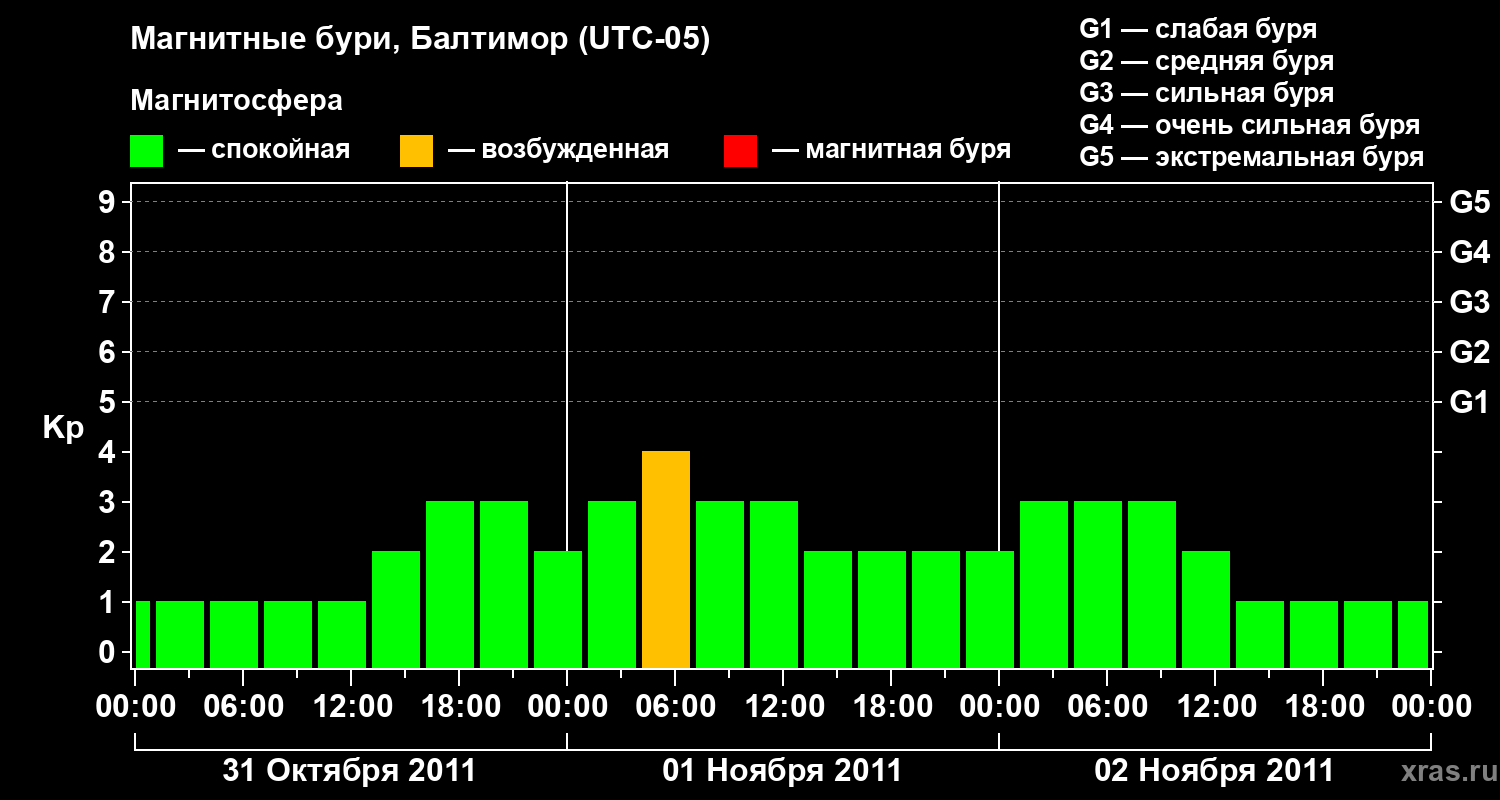Select green bar over 18:00 on 01 Ноября

[882, 610]
